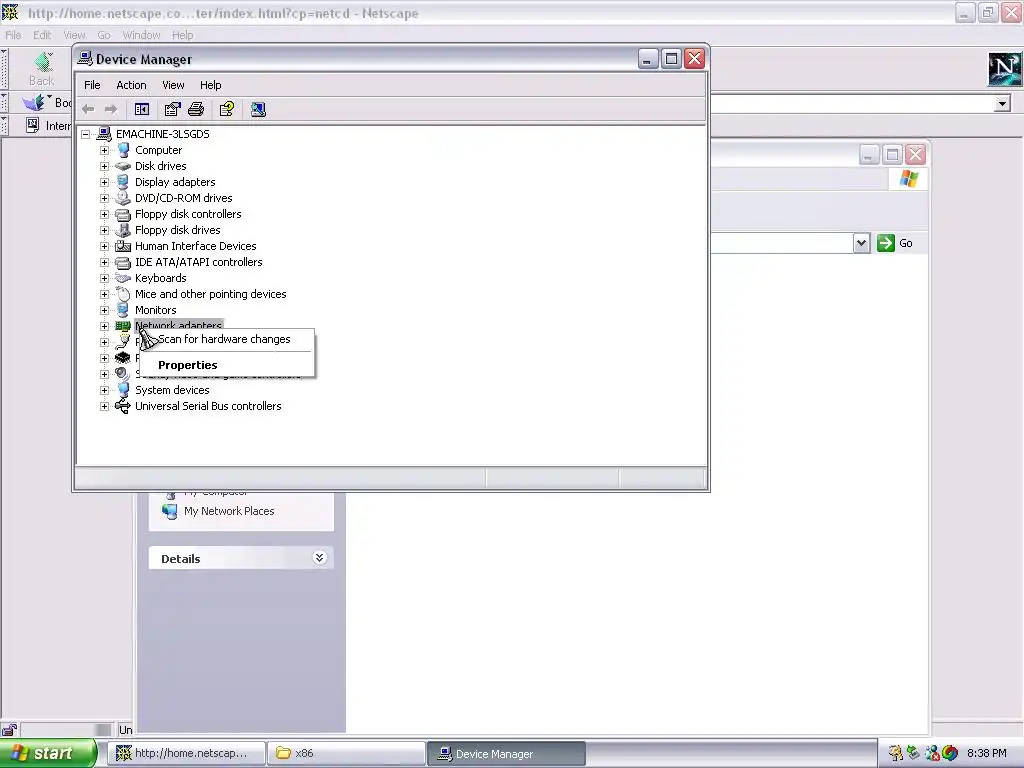Click My Network Places icon in Explorer window
The image size is (1024, 768).
tap(170, 511)
